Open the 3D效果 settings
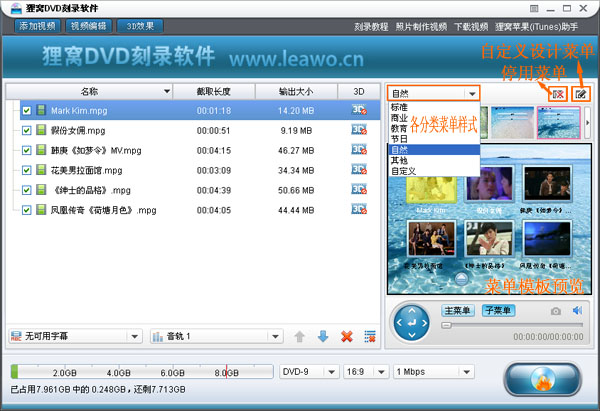 click(140, 26)
